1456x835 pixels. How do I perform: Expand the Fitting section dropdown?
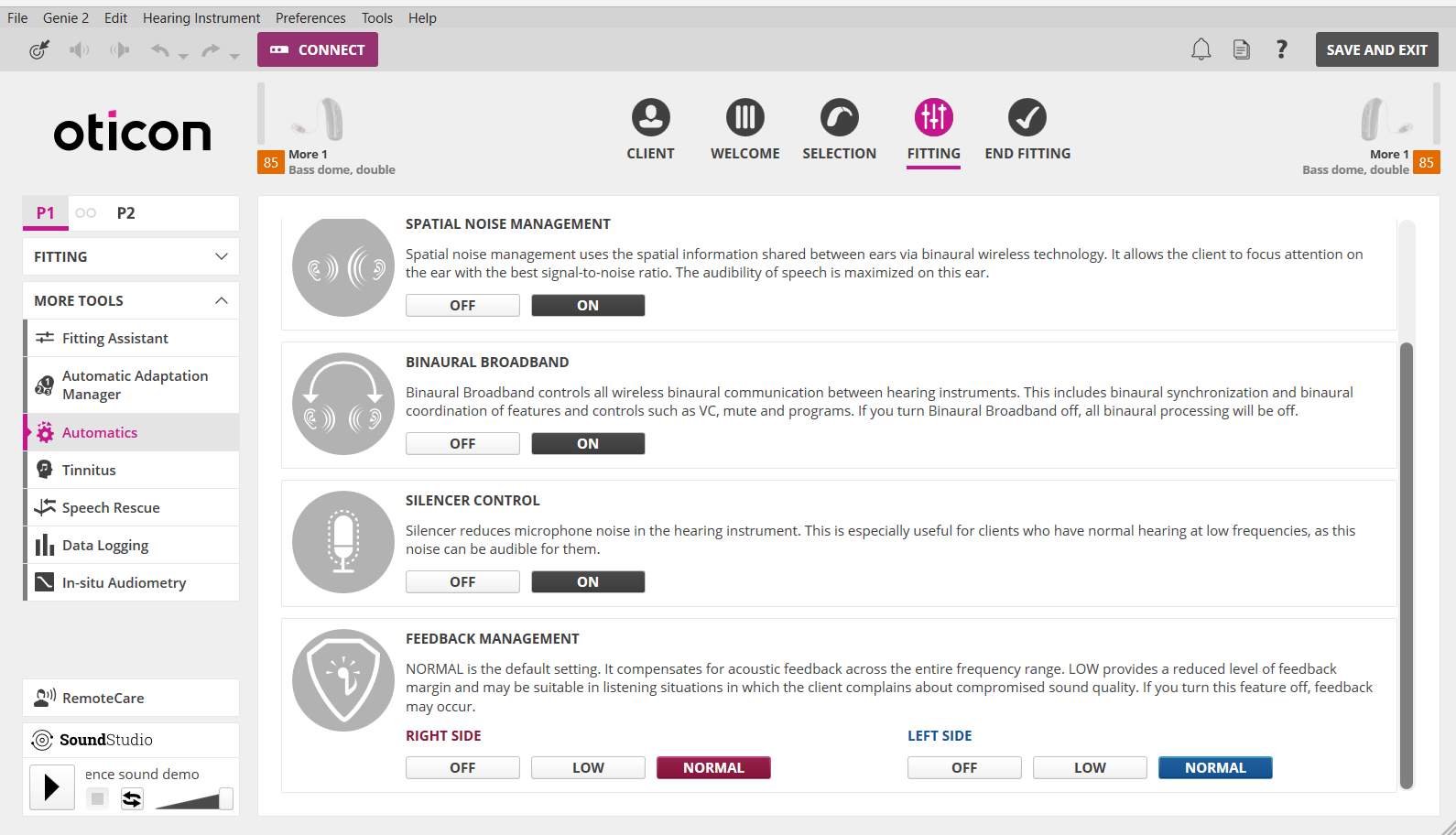131,256
